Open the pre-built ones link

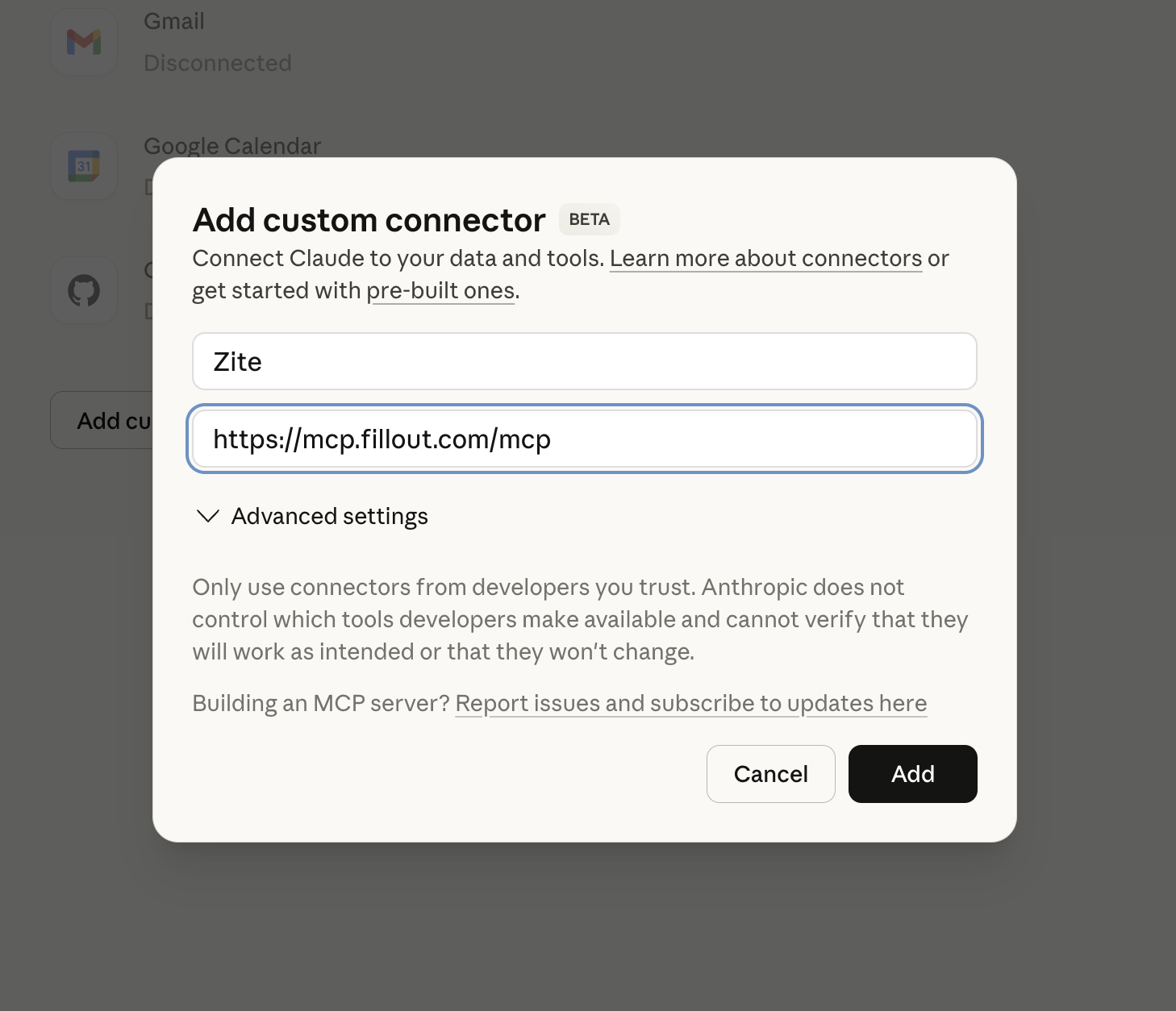tap(440, 290)
